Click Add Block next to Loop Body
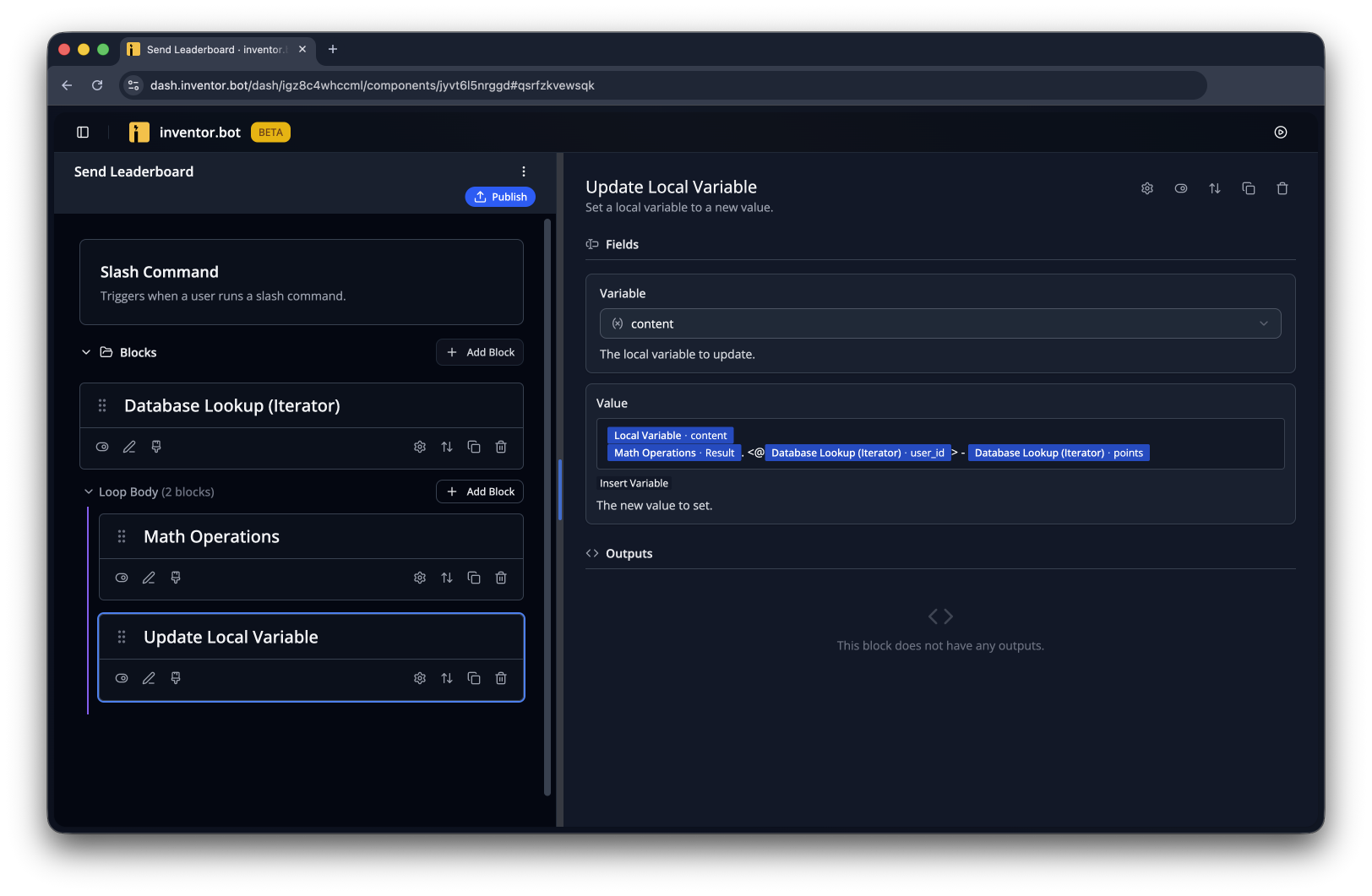This screenshot has width=1372, height=896. pos(480,491)
